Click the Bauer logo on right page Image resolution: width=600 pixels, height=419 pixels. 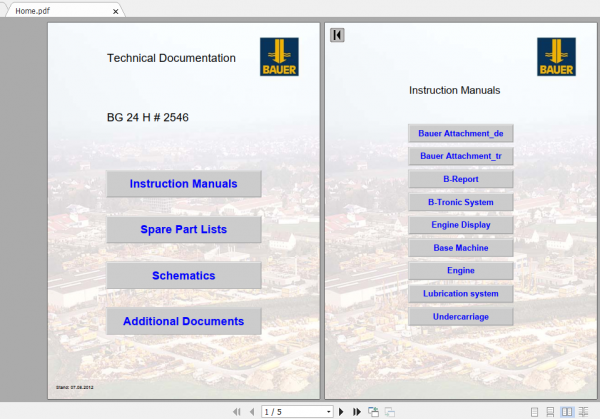[556, 57]
